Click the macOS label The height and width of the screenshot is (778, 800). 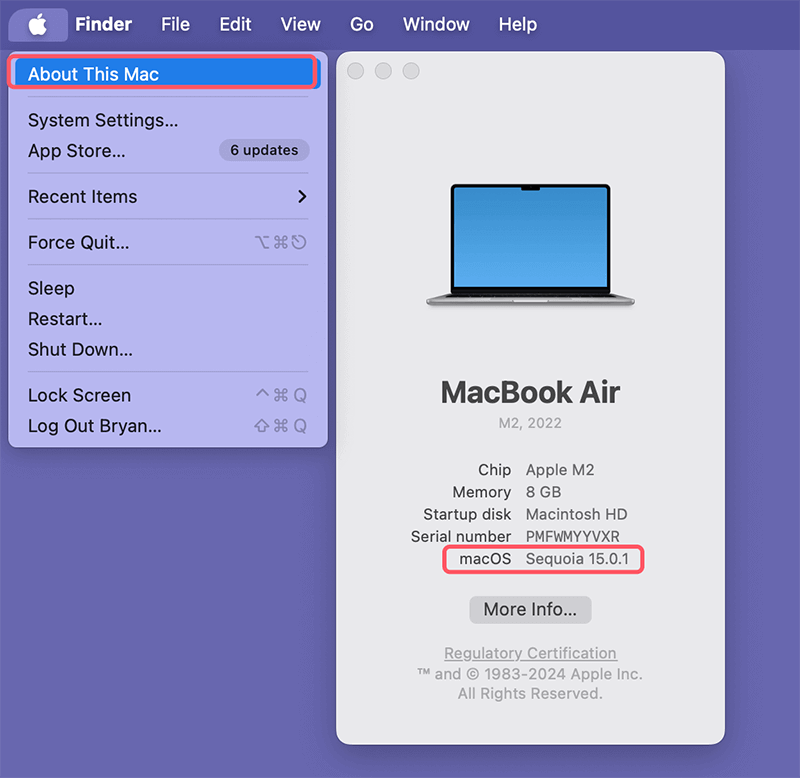coord(485,559)
